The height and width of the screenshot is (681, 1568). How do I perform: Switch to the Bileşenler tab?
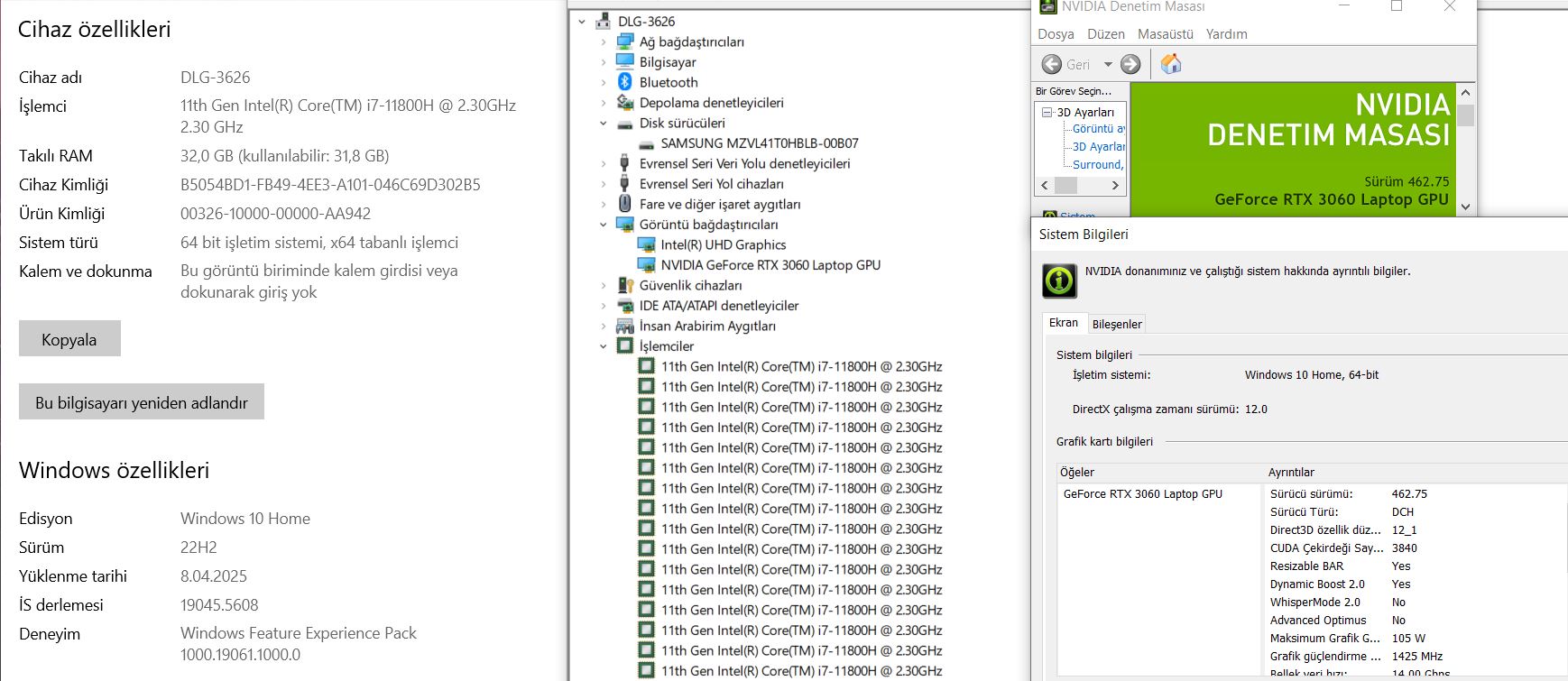[1117, 324]
